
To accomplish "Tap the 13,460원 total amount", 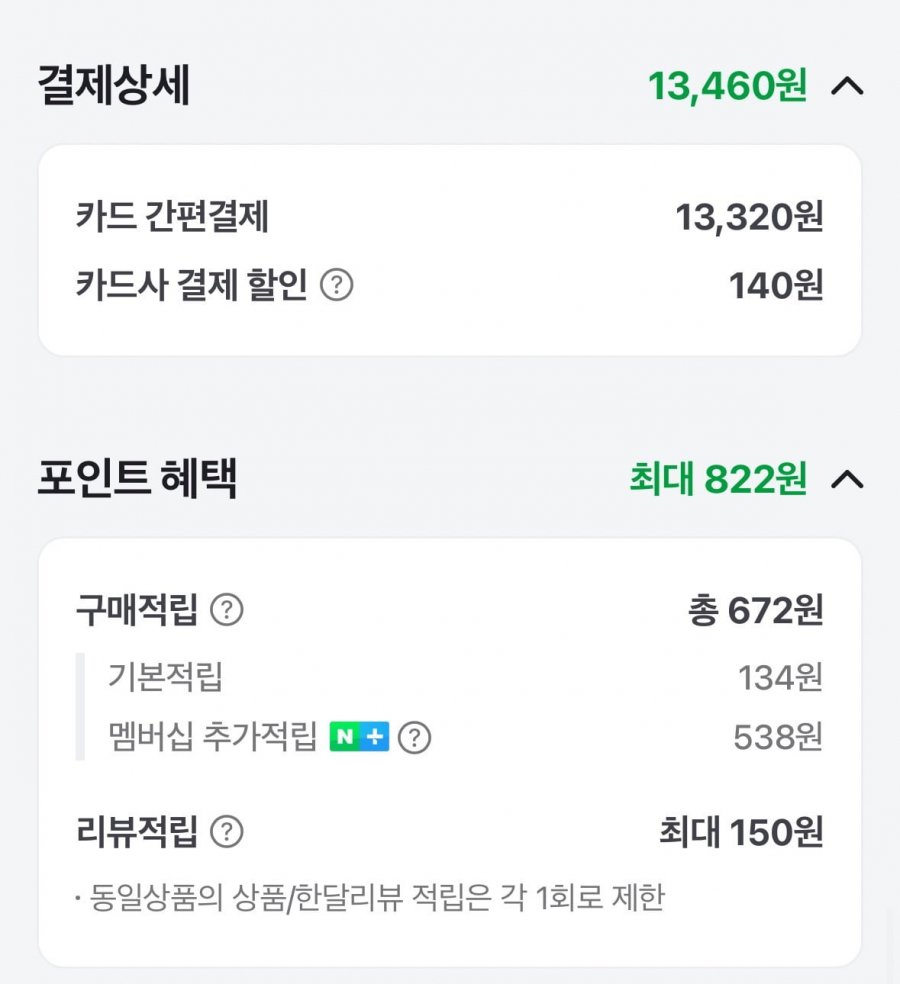I will (728, 86).
